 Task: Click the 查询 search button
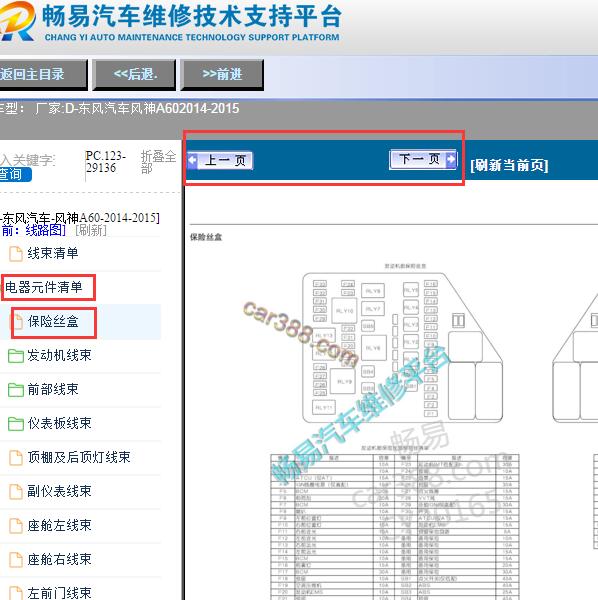pyautogui.click(x=15, y=174)
